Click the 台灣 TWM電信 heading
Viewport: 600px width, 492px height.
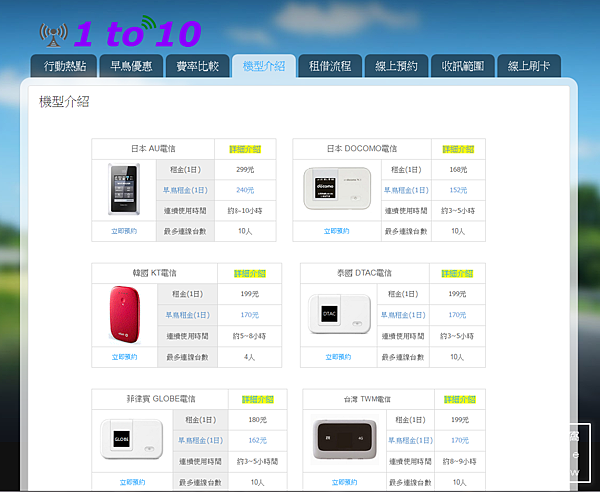point(367,399)
